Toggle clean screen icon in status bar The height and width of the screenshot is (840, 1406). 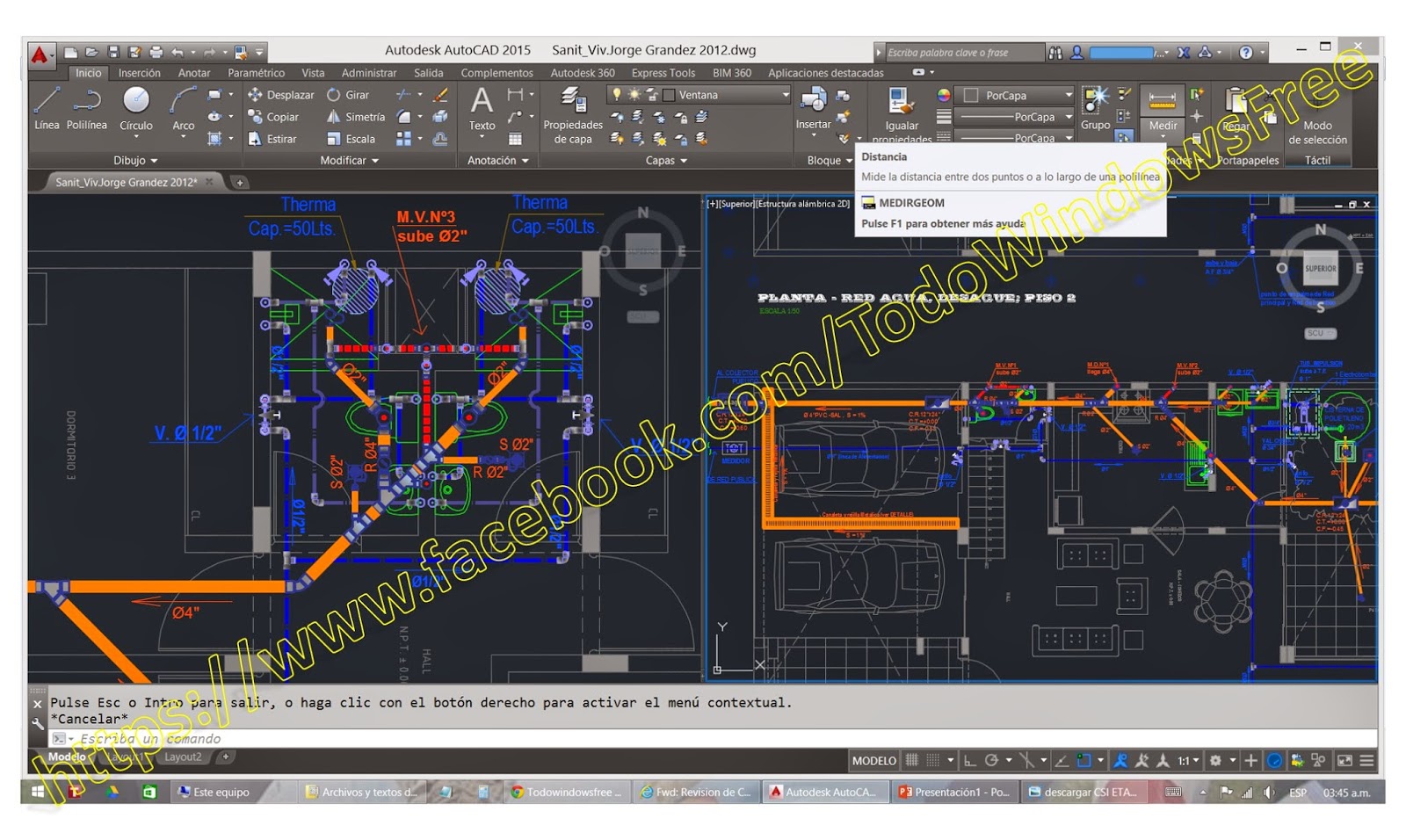point(1344,761)
